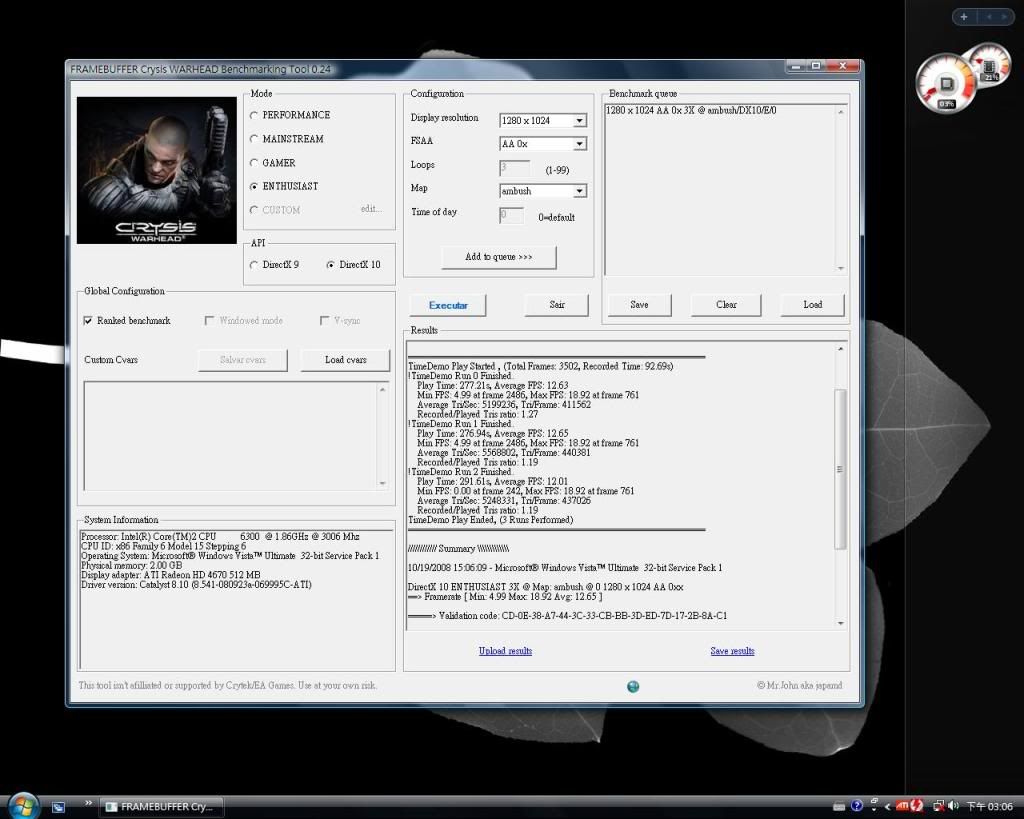Toggle the Windowed mode checkbox

[209, 321]
